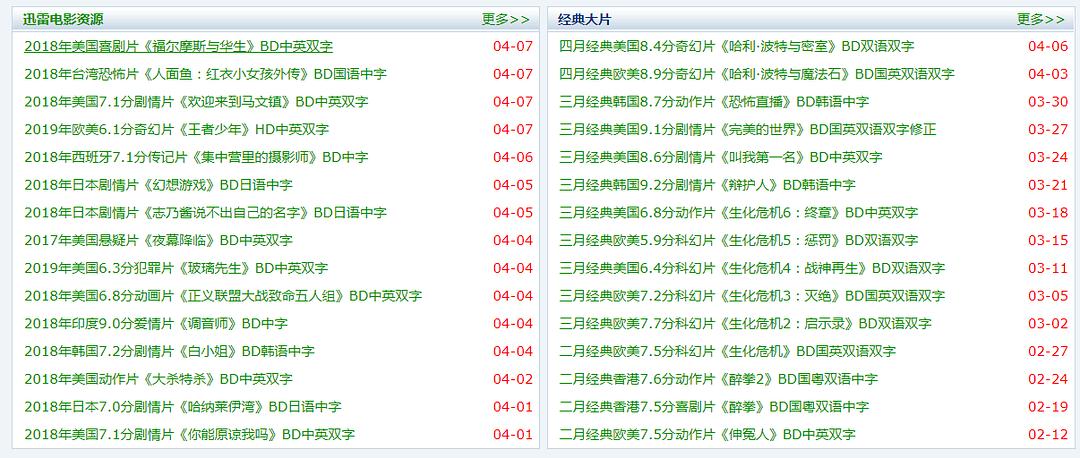Open 《玻璃先生》 movie link
1080x458 pixels.
point(176,267)
